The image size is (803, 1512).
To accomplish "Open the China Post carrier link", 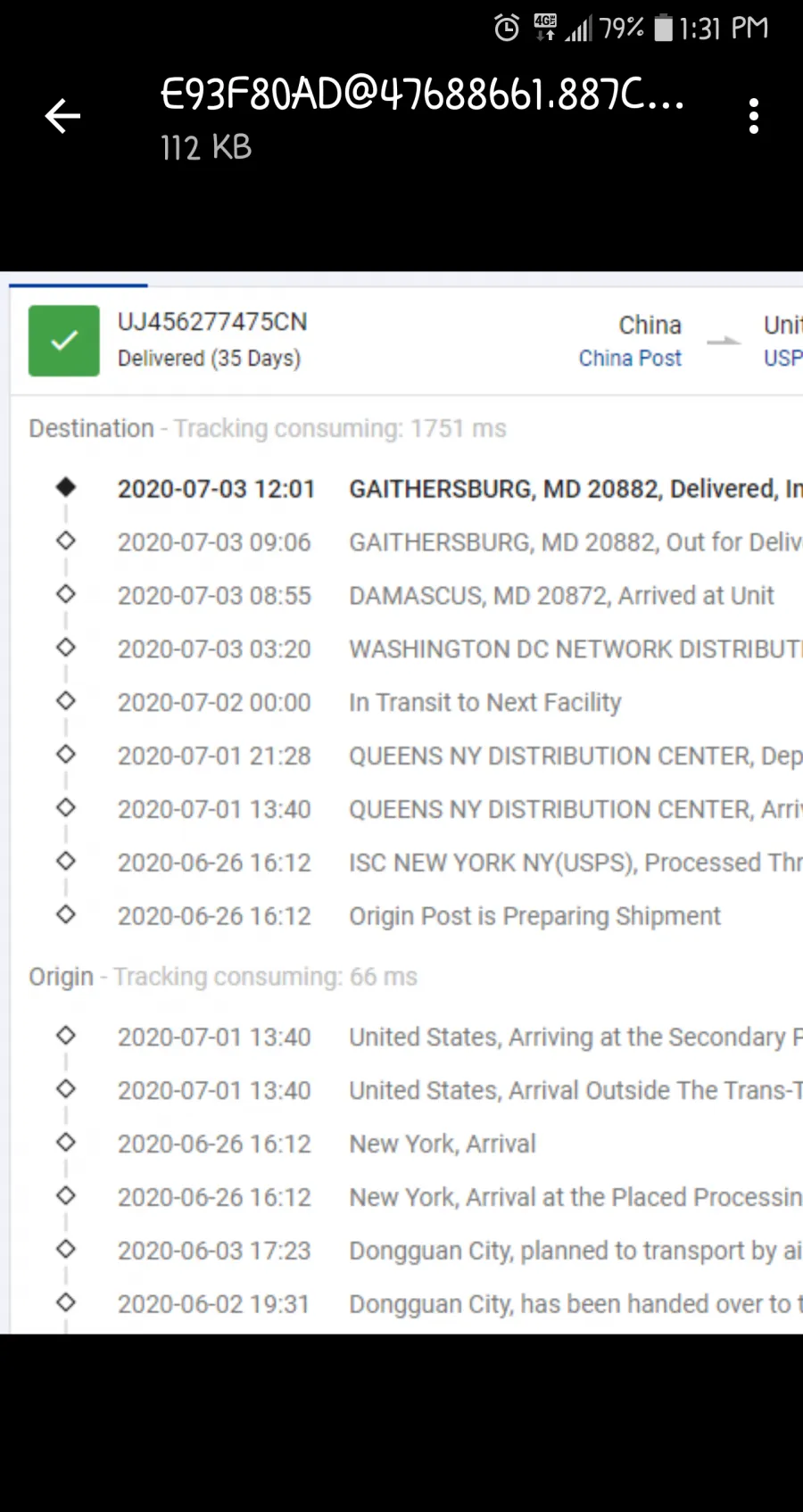I will (x=630, y=358).
